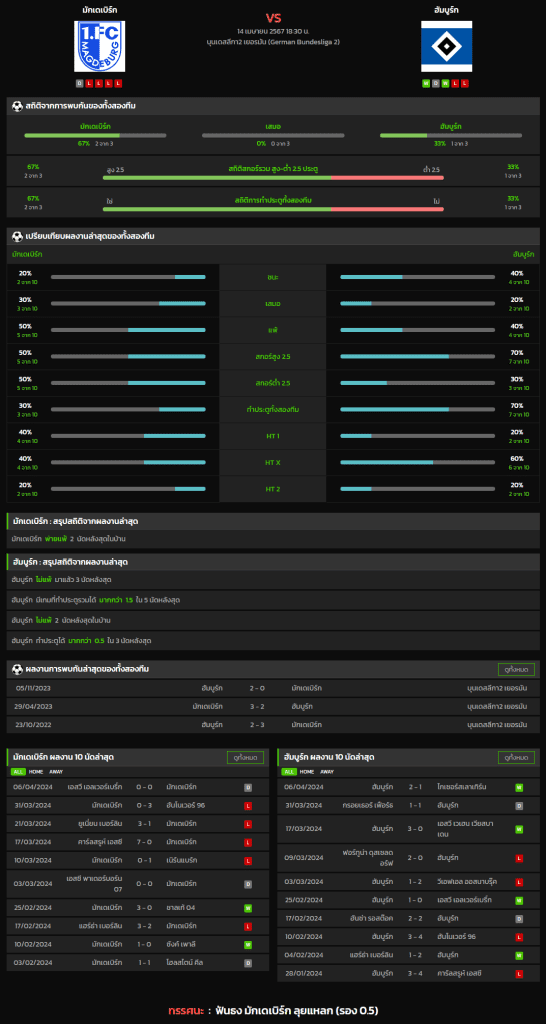Select ALL tab in Magdeburg last 10 matches
Screen dimensions: 546x1024
pyautogui.click(x=17, y=772)
